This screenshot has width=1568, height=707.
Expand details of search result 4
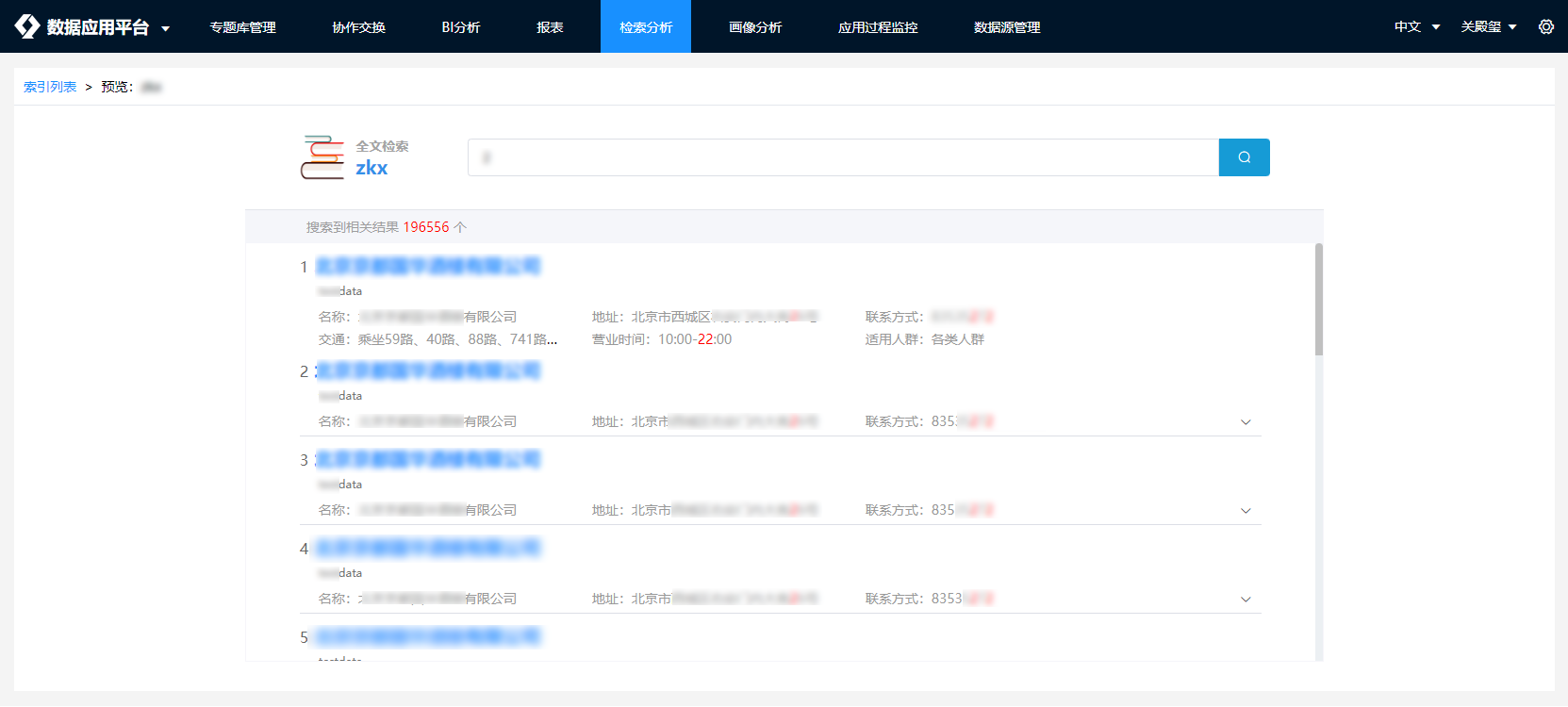coord(1246,600)
